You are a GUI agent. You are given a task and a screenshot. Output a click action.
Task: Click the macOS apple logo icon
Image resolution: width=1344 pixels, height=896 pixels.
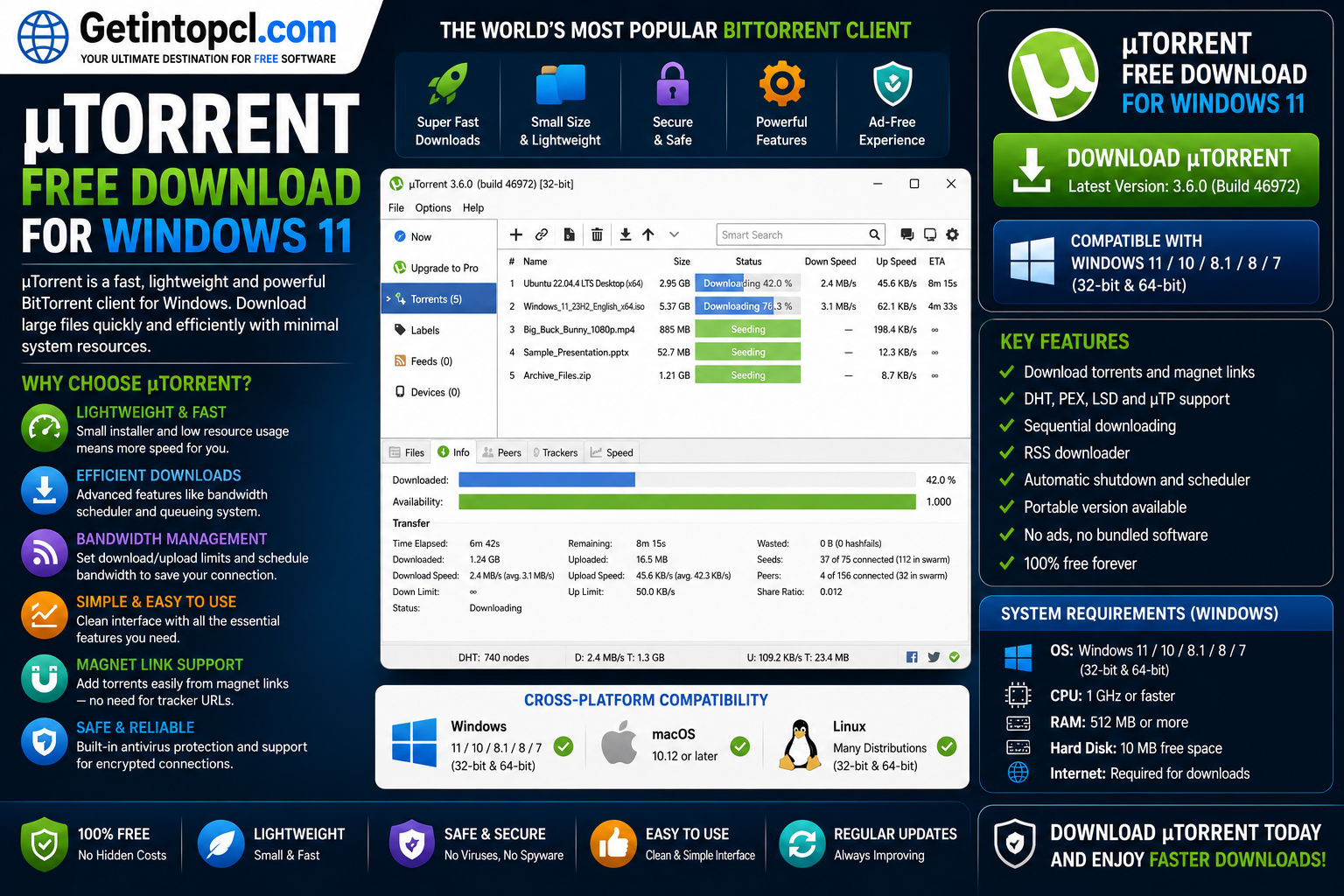pos(619,742)
